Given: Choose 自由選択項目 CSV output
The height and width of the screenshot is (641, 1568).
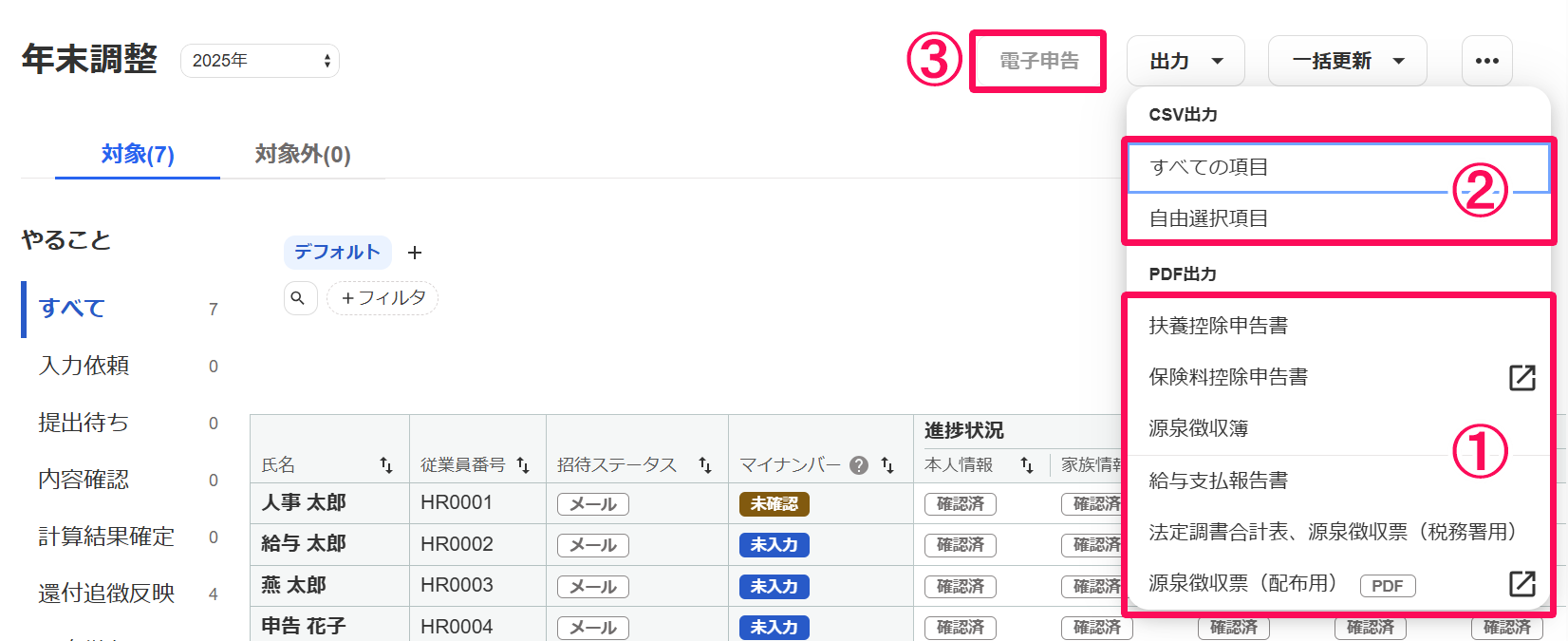Looking at the screenshot, I should click(1338, 218).
